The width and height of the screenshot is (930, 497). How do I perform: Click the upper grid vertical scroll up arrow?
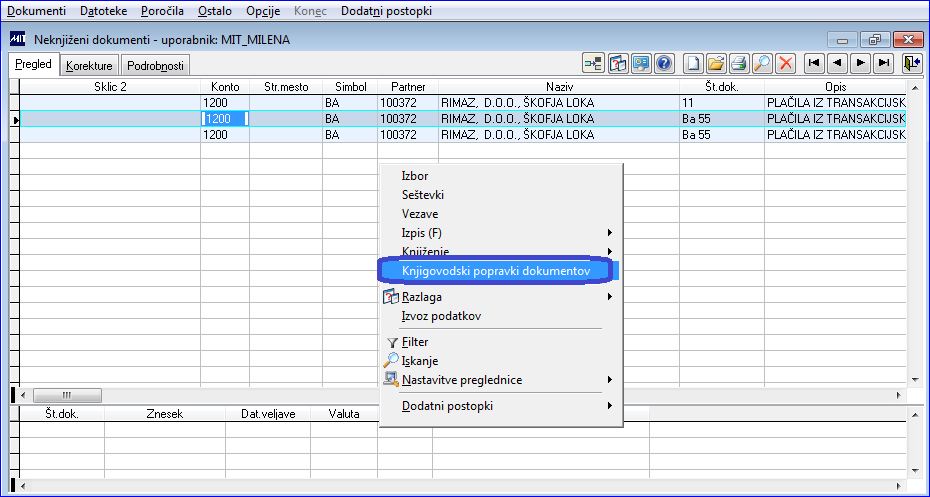pos(915,88)
